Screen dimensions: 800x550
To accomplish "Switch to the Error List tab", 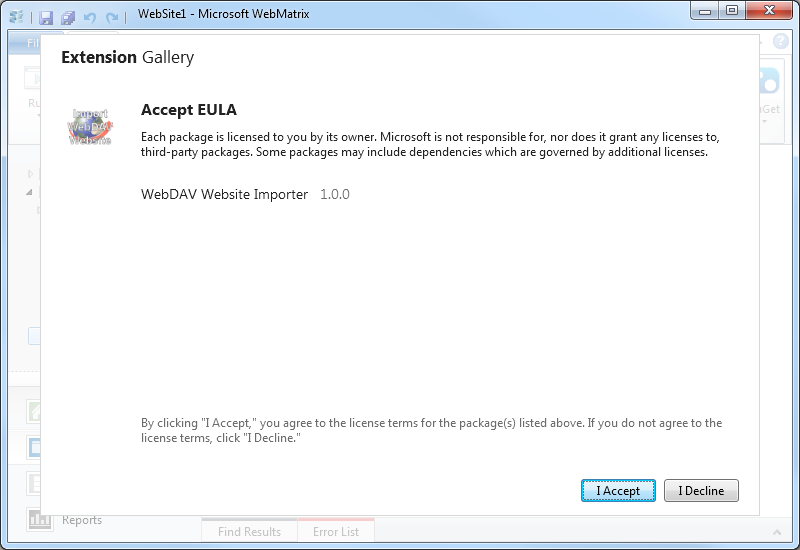I will tap(336, 532).
